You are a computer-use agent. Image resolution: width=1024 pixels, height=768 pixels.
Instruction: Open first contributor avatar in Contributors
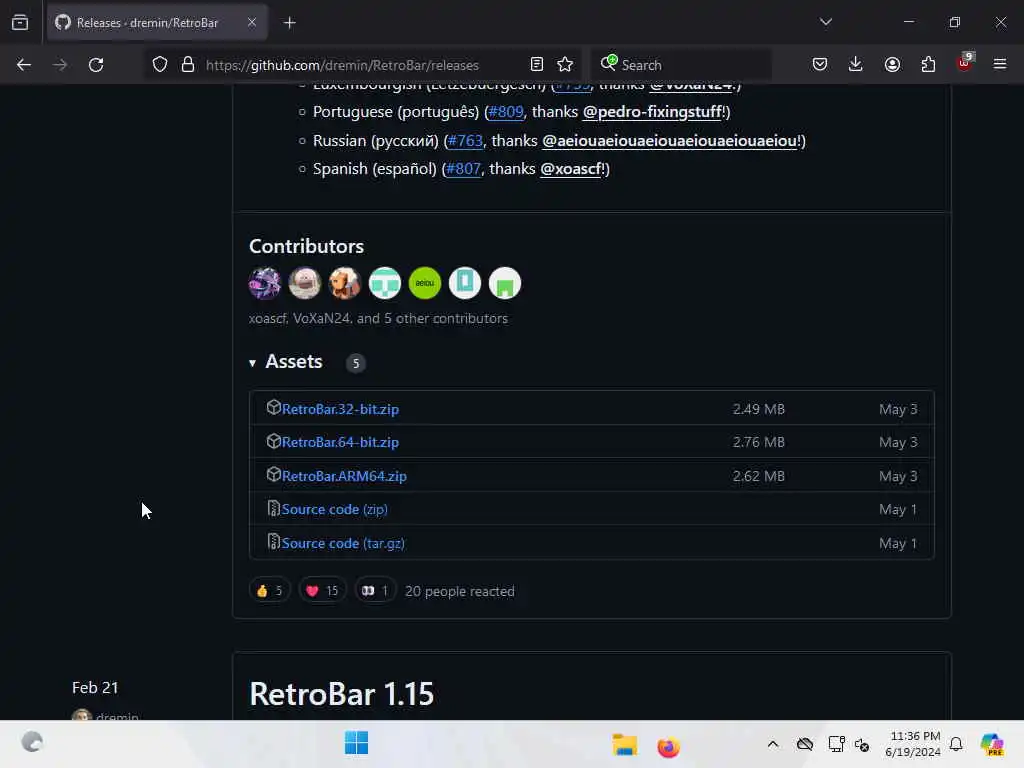click(264, 283)
